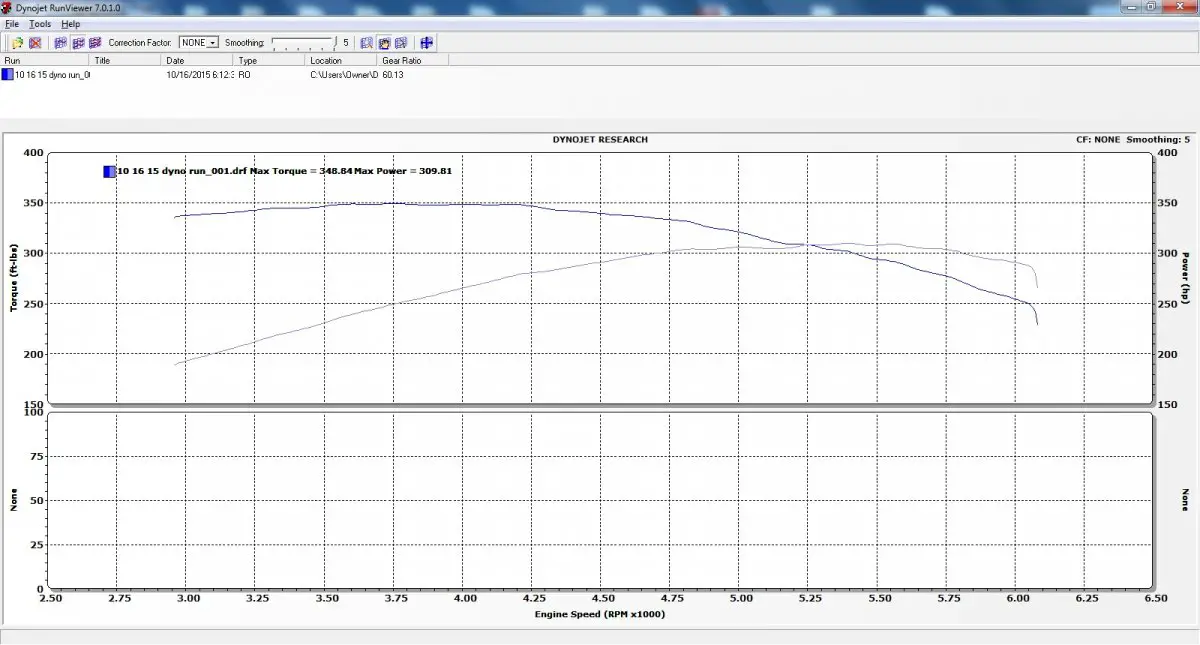Click the 60.13 gear ratio value
This screenshot has height=645, width=1200.
[x=393, y=74]
